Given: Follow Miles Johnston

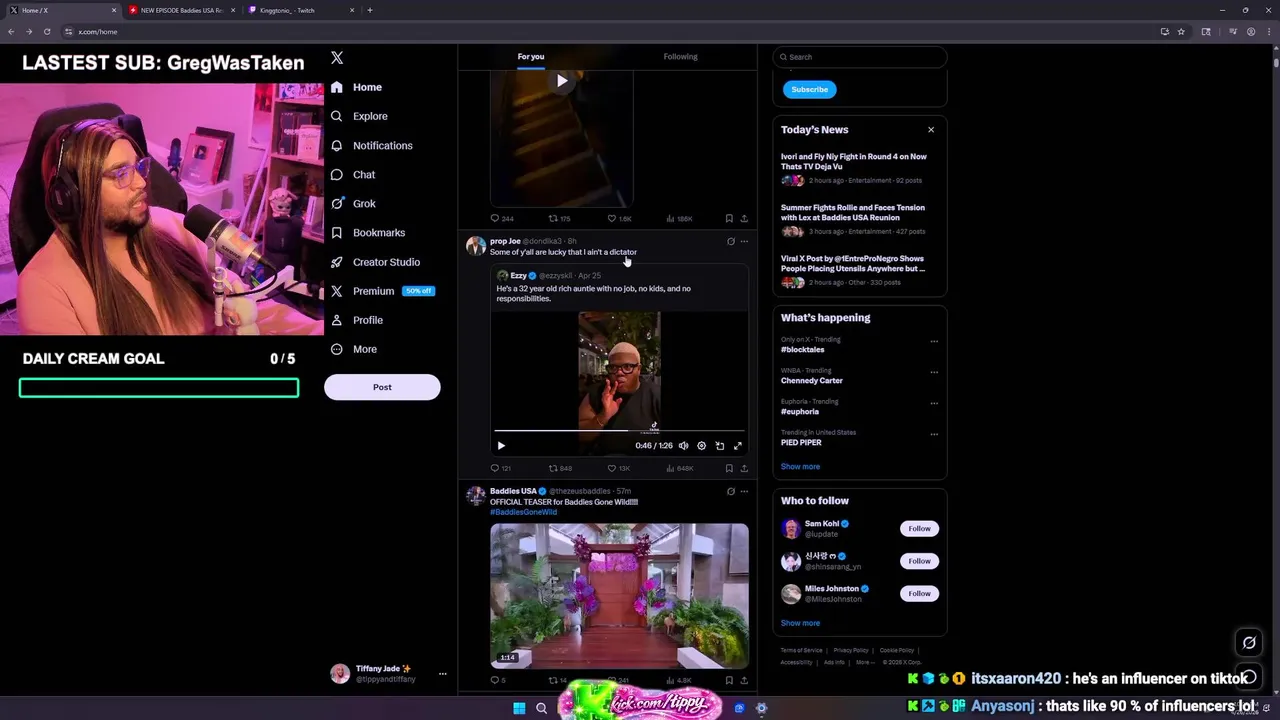Looking at the screenshot, I should (x=919, y=593).
